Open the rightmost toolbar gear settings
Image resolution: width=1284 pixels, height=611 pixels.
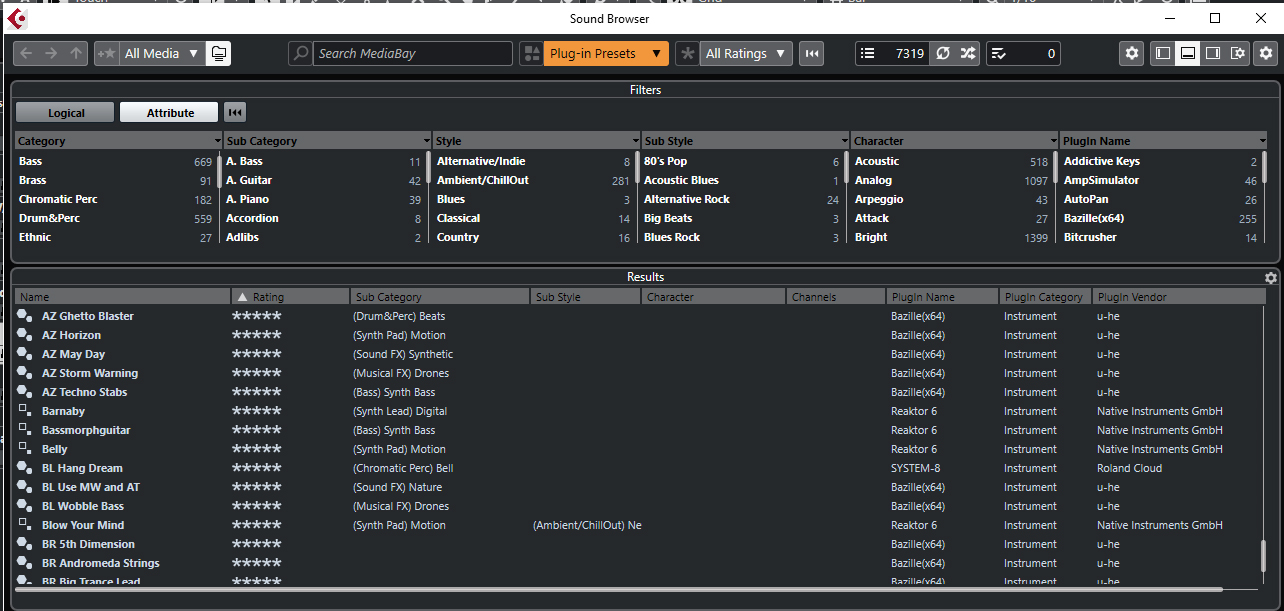pos(1266,53)
